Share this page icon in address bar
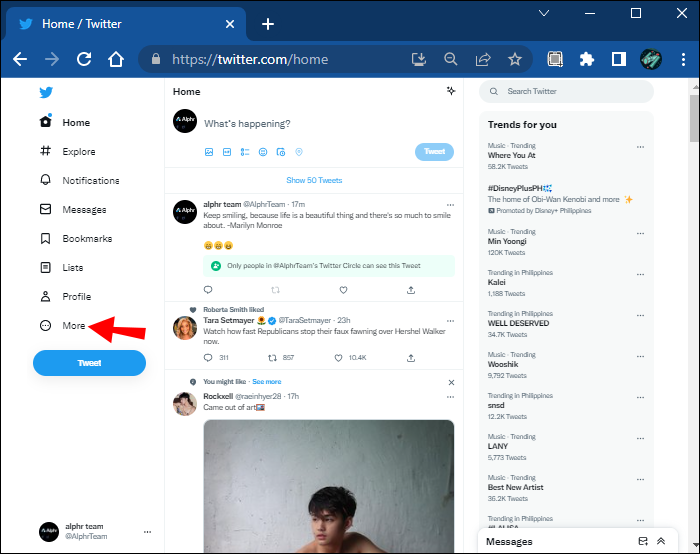This screenshot has width=700, height=554. pos(483,59)
